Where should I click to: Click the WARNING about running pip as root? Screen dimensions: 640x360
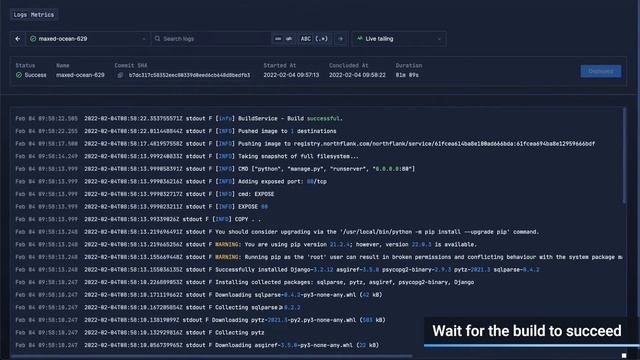pos(319,257)
